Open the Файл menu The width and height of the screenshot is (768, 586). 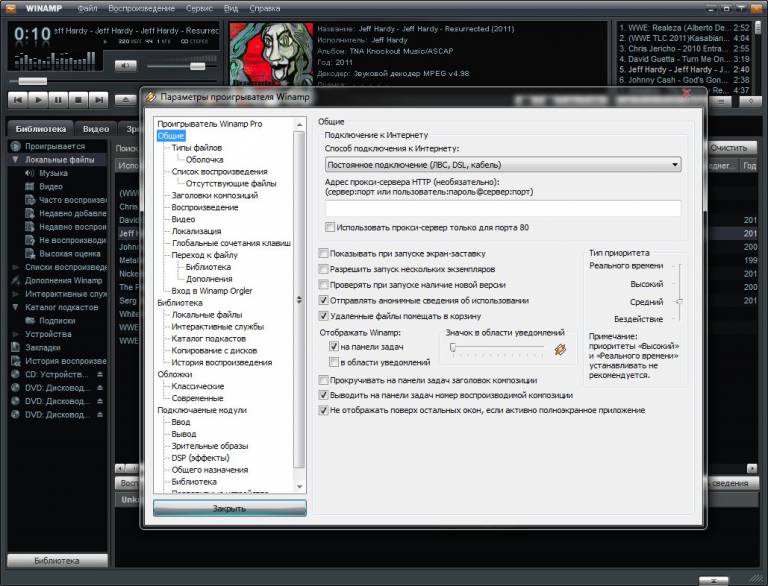(x=87, y=8)
